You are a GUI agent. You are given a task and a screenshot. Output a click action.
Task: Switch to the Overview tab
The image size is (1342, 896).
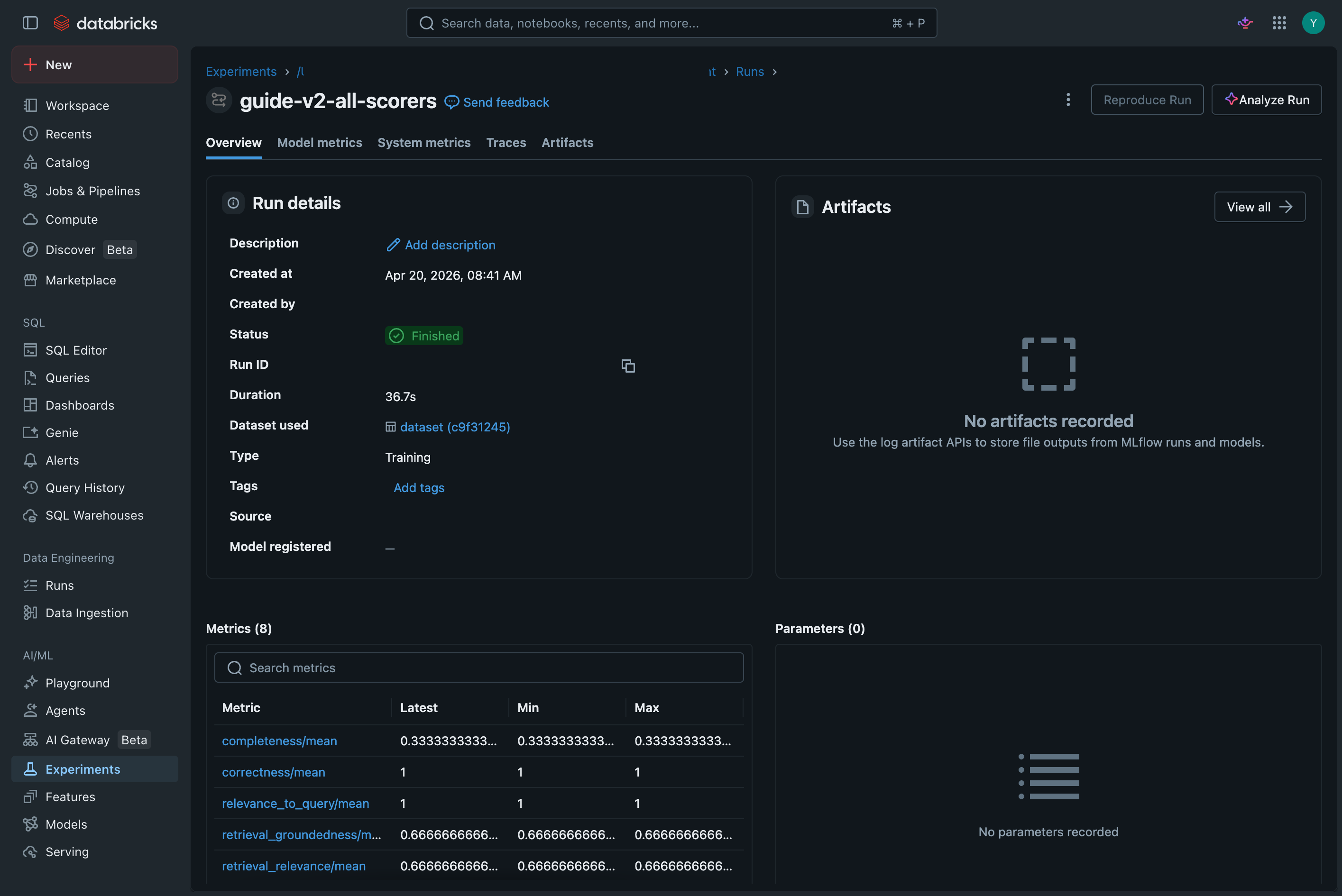coord(234,142)
